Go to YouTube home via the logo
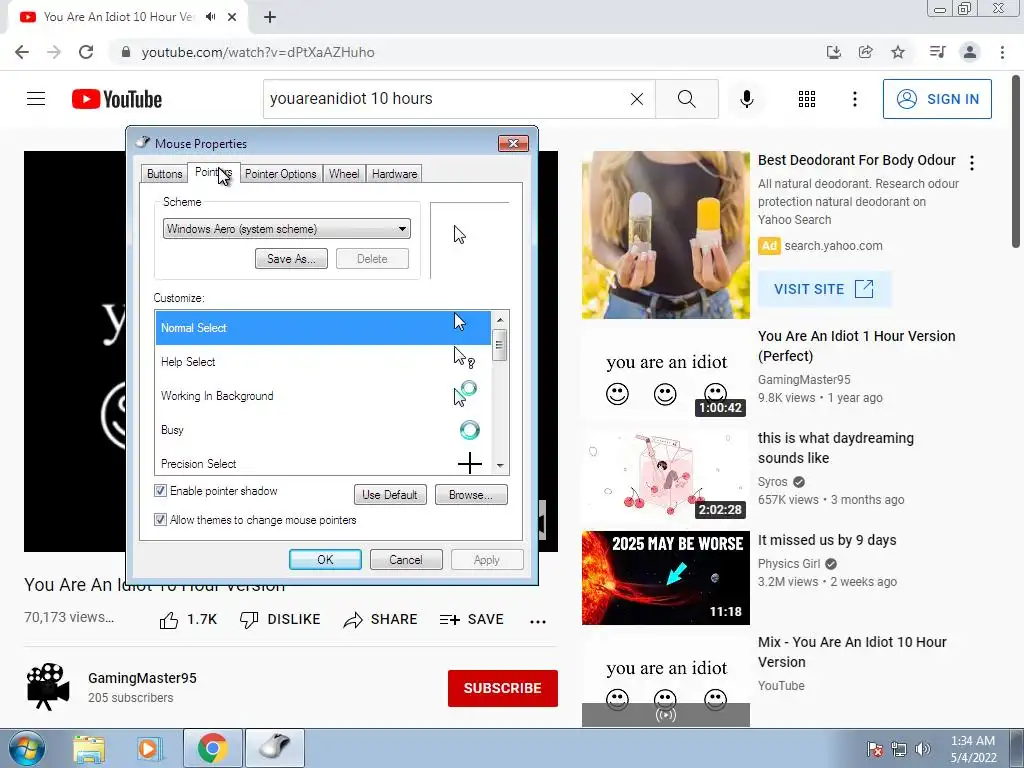Image resolution: width=1024 pixels, height=768 pixels. pos(117,99)
